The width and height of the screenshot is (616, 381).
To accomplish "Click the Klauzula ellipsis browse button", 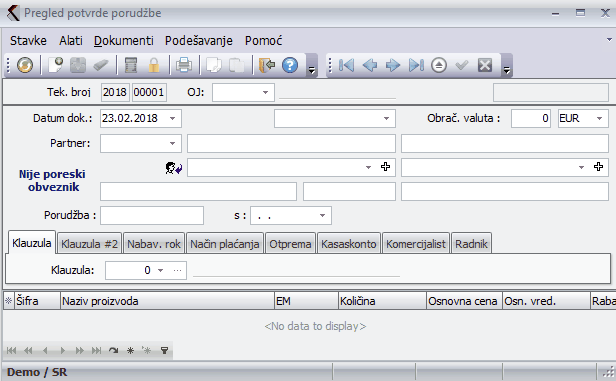I will pyautogui.click(x=177, y=270).
